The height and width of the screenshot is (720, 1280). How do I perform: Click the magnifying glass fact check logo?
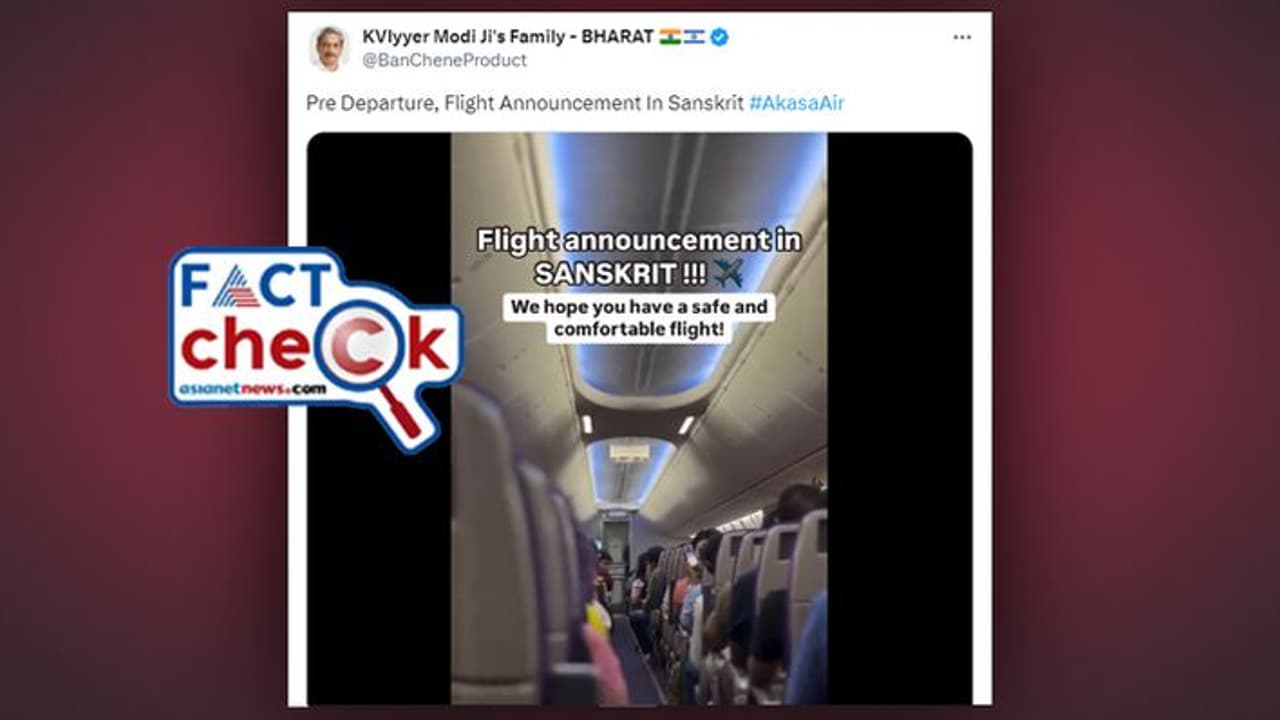(315, 345)
